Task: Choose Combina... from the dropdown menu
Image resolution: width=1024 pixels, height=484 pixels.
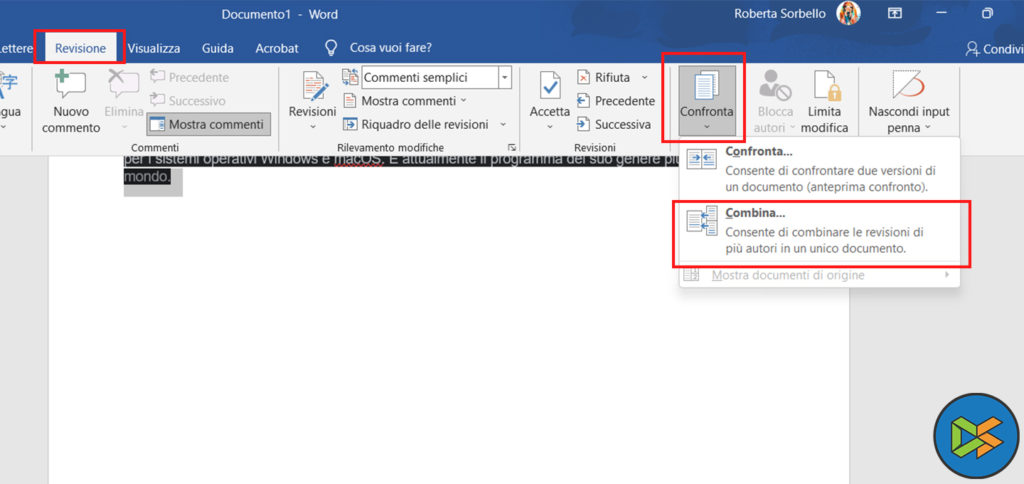Action: [820, 231]
